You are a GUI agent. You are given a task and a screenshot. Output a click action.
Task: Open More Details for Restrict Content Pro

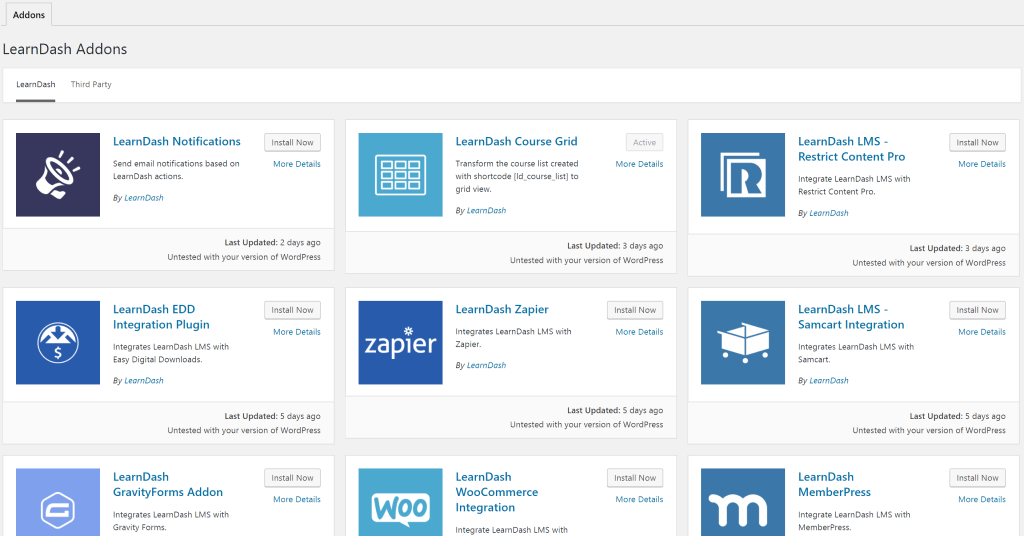point(981,164)
